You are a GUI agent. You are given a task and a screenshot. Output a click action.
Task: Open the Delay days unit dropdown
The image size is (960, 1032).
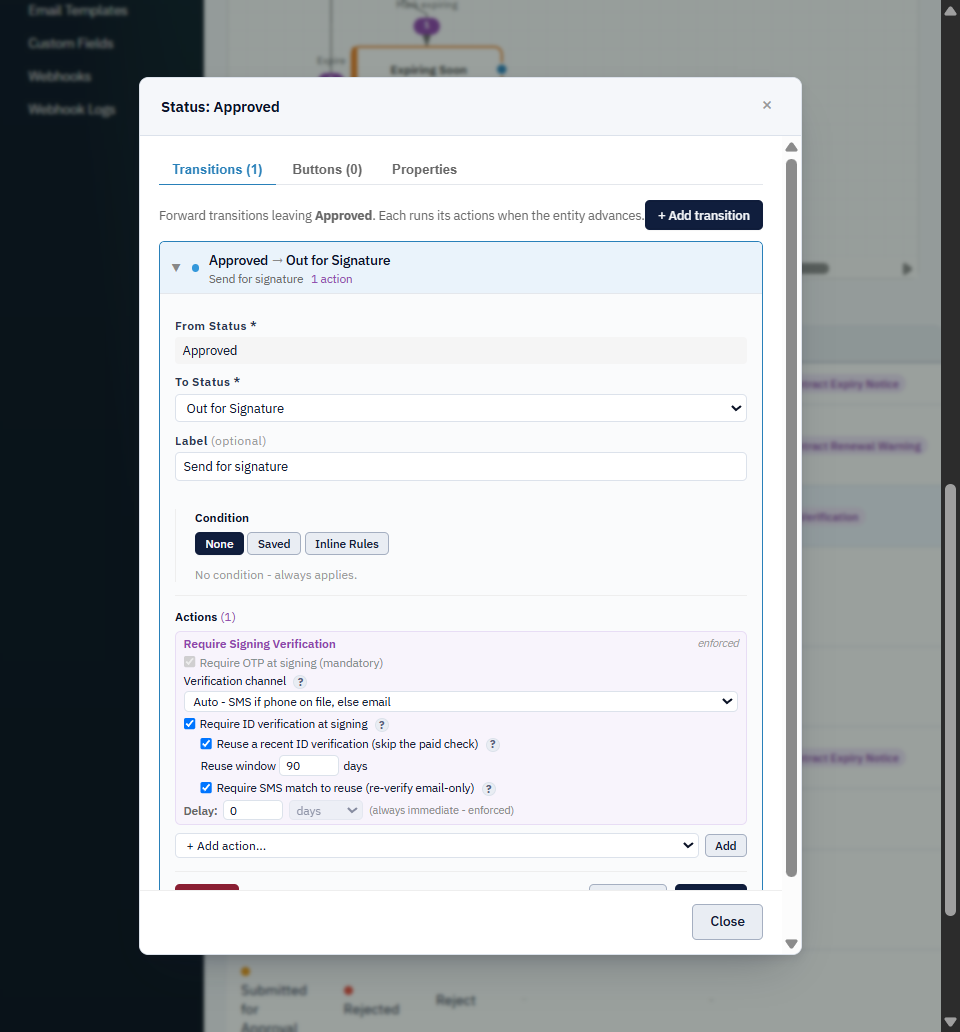[x=326, y=810]
